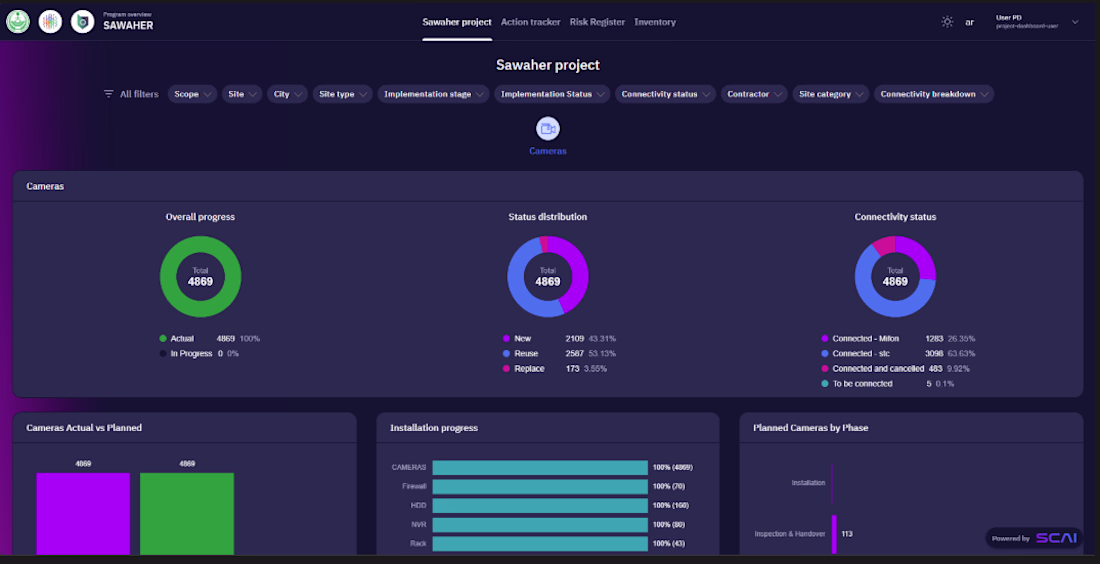Viewport: 1100px width, 564px height.
Task: Click the 'Planned Cameras by Phase' heading
Action: coord(810,427)
